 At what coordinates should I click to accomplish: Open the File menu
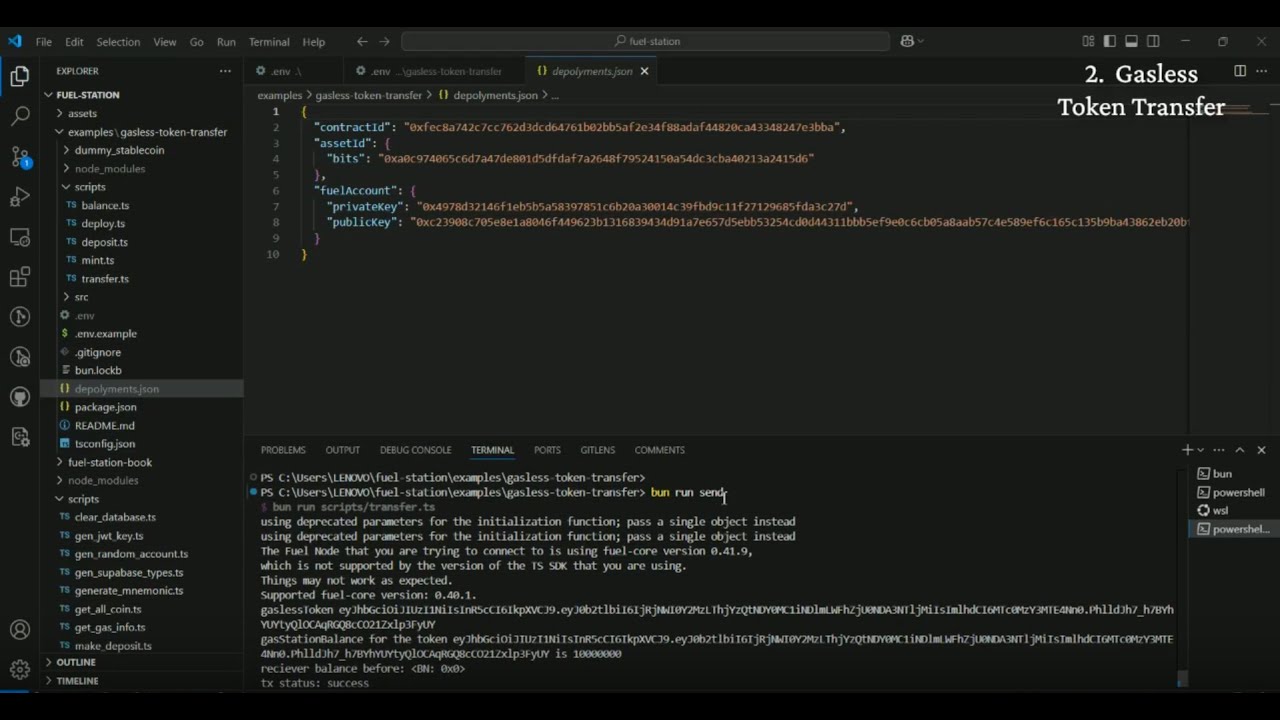pyautogui.click(x=44, y=42)
